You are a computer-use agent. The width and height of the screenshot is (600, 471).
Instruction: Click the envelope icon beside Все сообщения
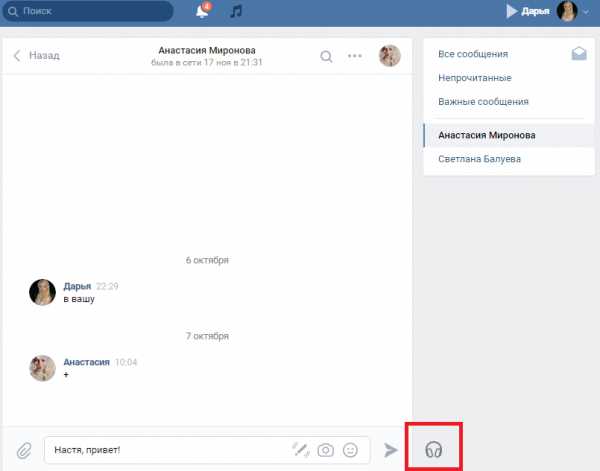579,54
